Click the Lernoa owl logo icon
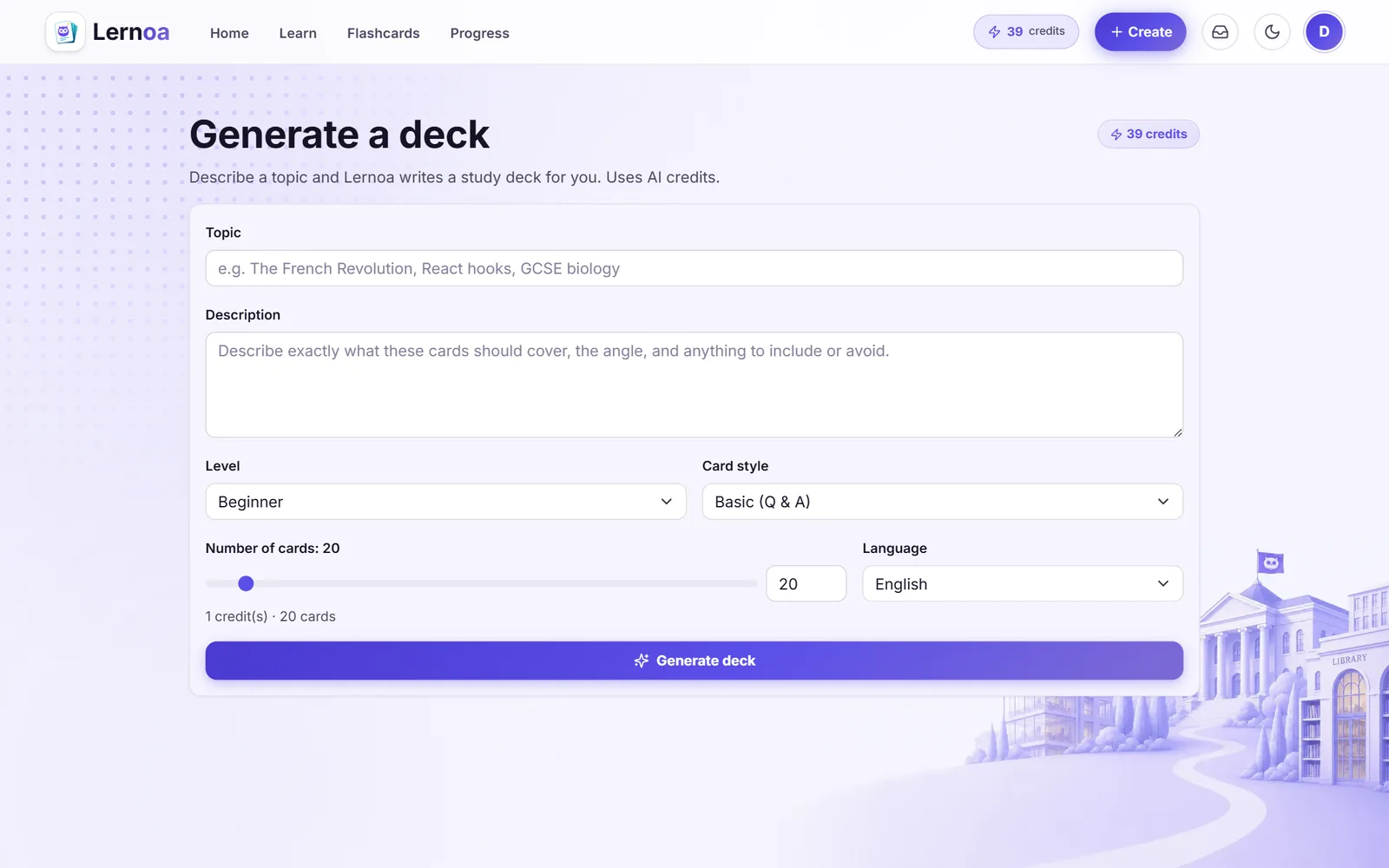Image resolution: width=1389 pixels, height=868 pixels. pyautogui.click(x=65, y=32)
